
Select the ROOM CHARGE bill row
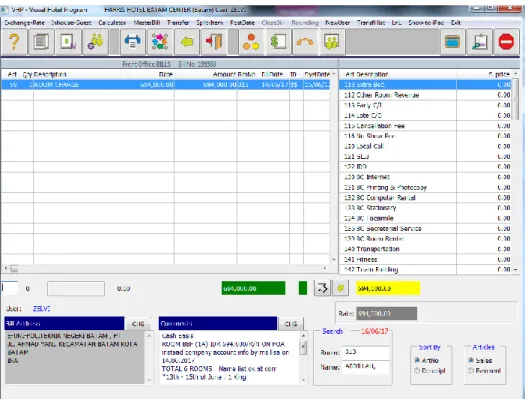[166, 85]
